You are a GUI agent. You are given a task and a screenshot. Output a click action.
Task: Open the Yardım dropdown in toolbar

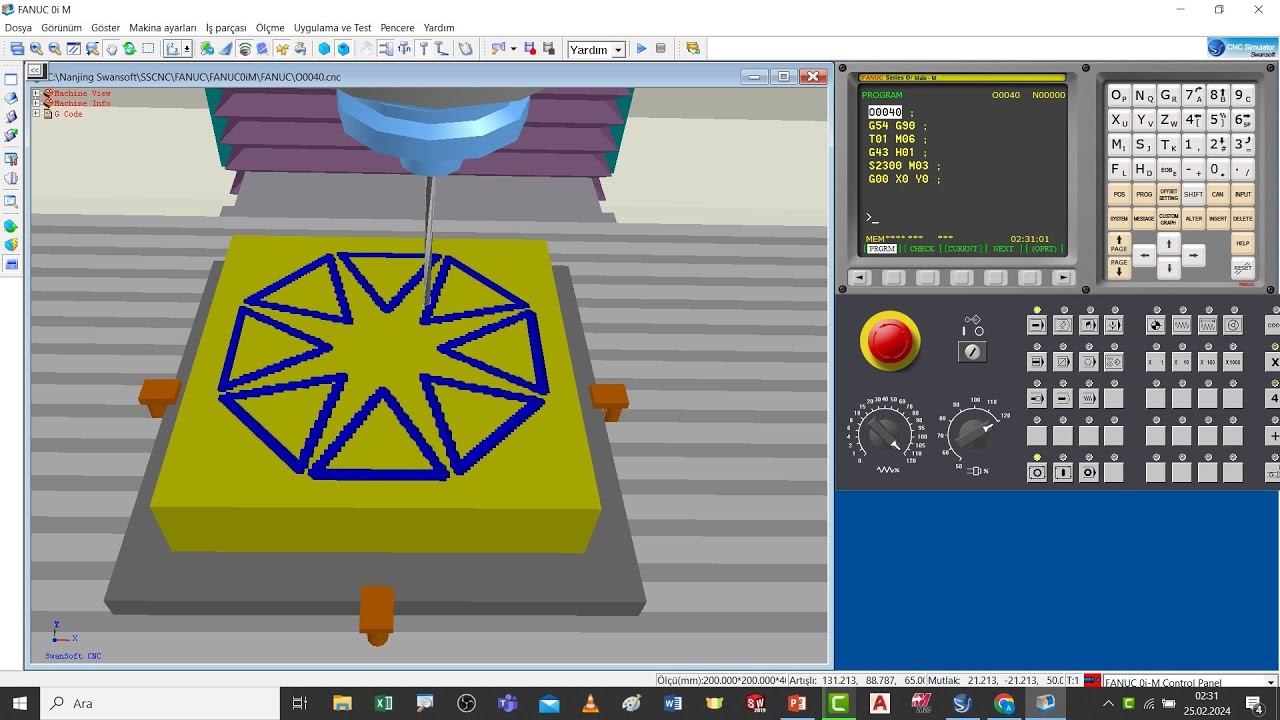tap(618, 50)
